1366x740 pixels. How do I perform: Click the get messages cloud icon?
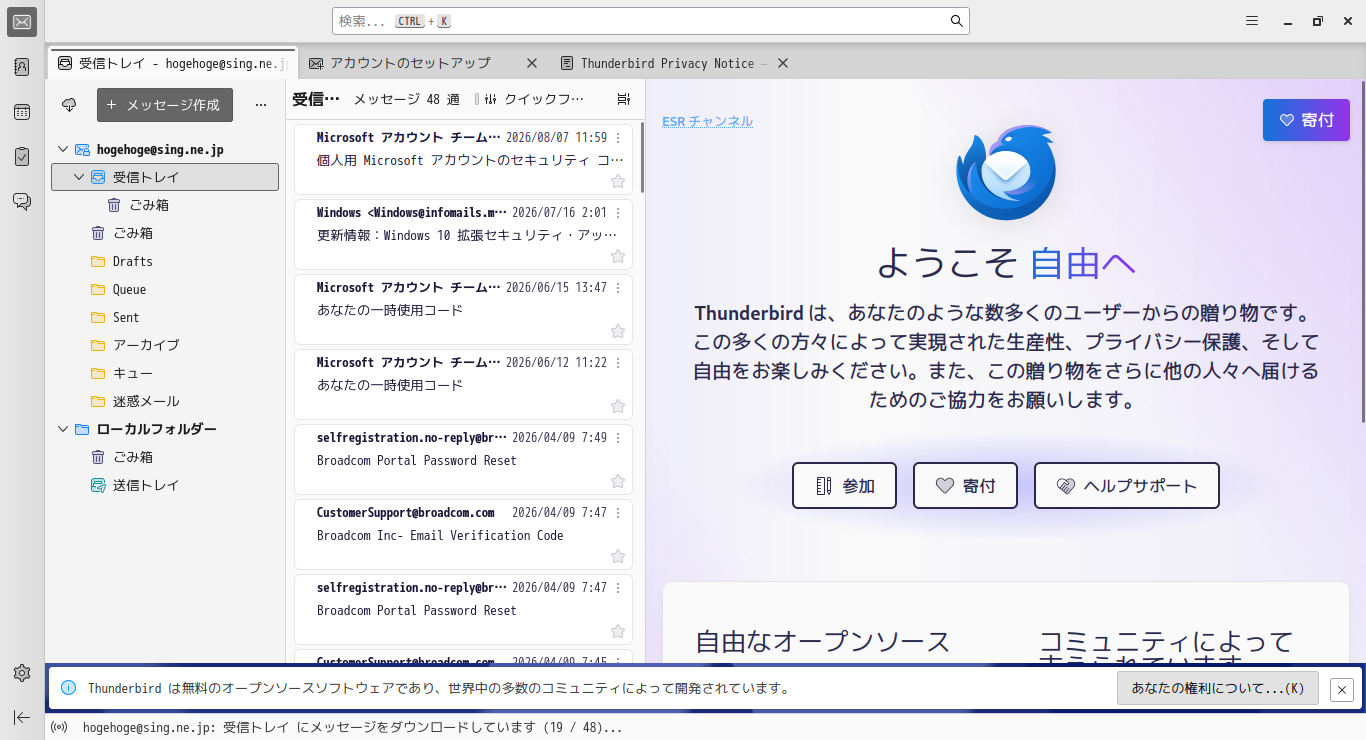tap(69, 105)
